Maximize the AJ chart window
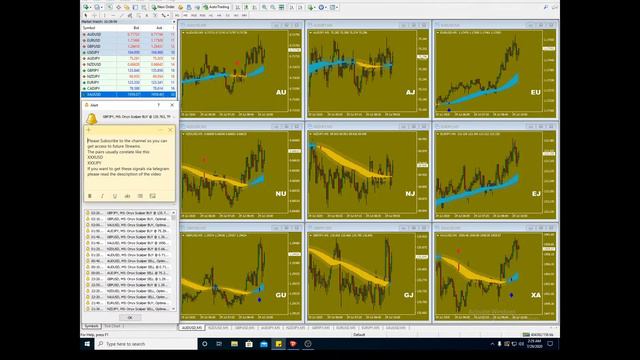Screen dimensions: 640x360 pos(414,25)
